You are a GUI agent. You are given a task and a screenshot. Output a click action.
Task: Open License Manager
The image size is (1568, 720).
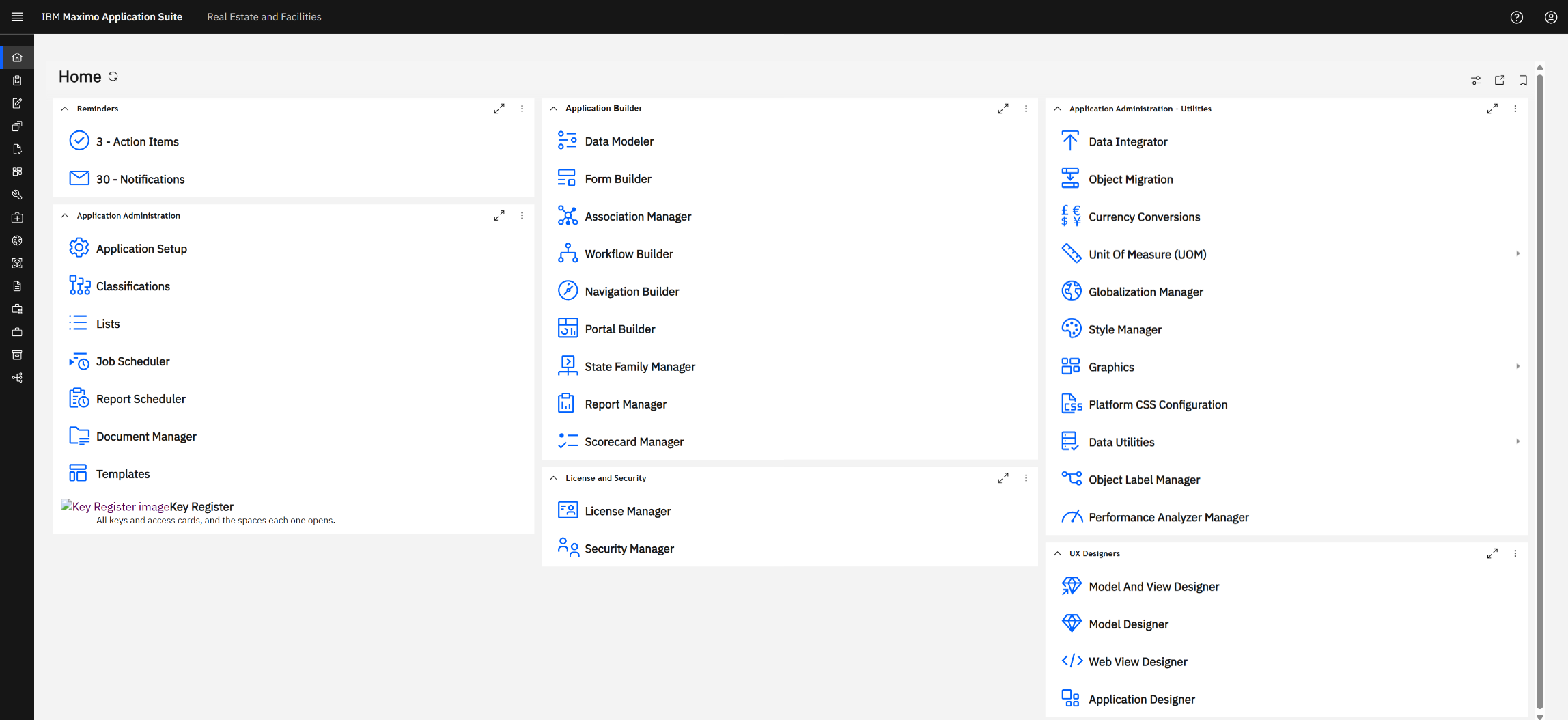pos(628,511)
